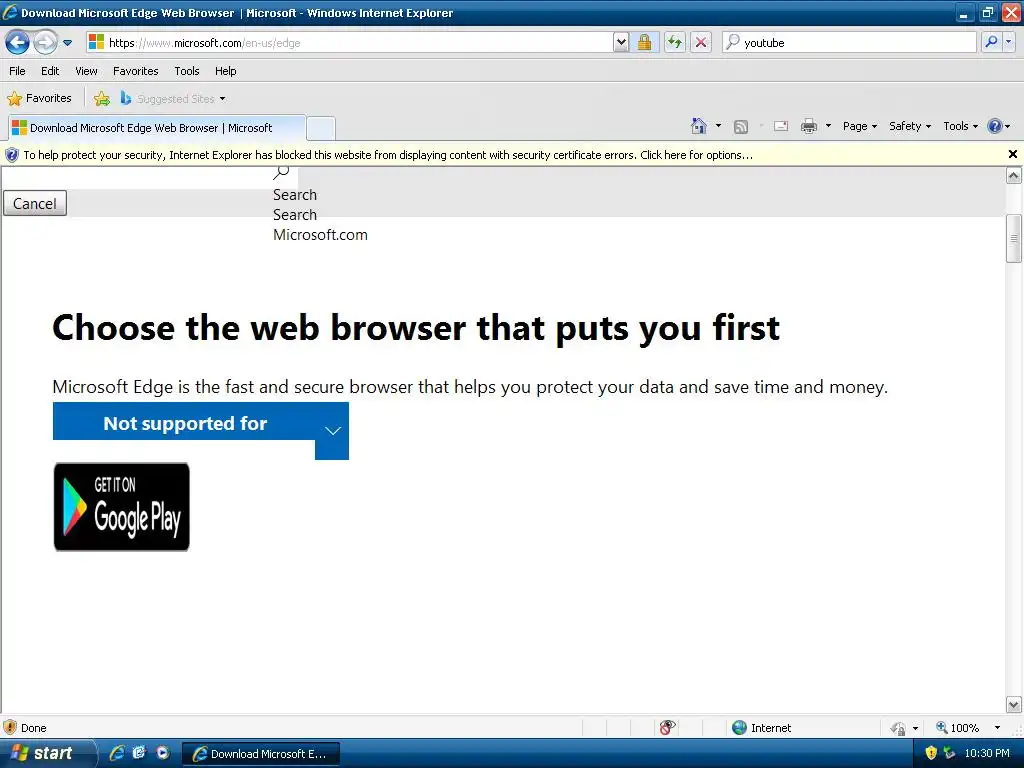This screenshot has width=1024, height=768.
Task: Open the security settings status dropdown arrow
Action: point(916,728)
